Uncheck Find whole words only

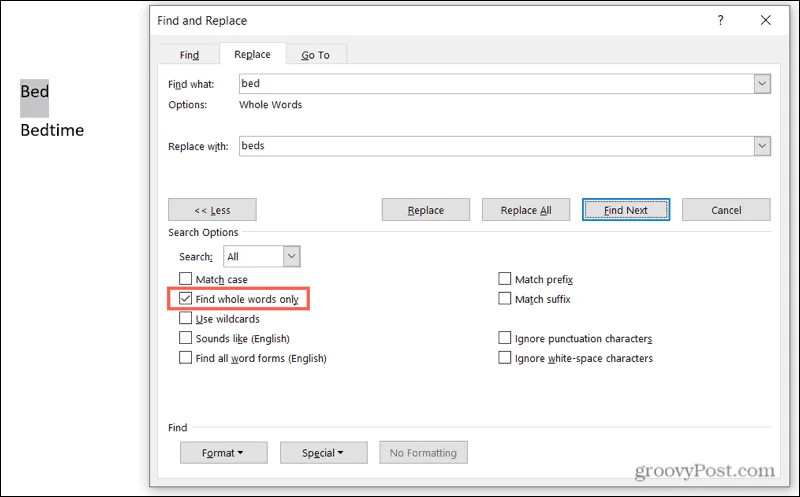click(185, 299)
